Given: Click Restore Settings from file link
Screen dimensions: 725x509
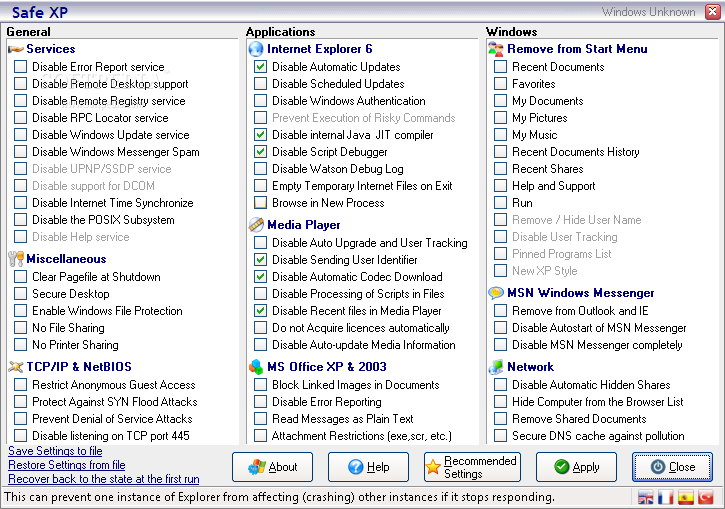Looking at the screenshot, I should (x=67, y=465).
